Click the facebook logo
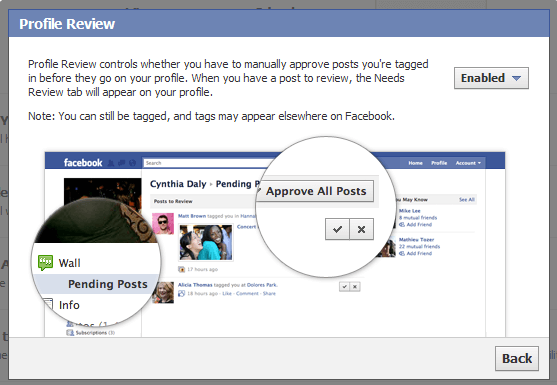The height and width of the screenshot is (385, 557). (x=83, y=163)
